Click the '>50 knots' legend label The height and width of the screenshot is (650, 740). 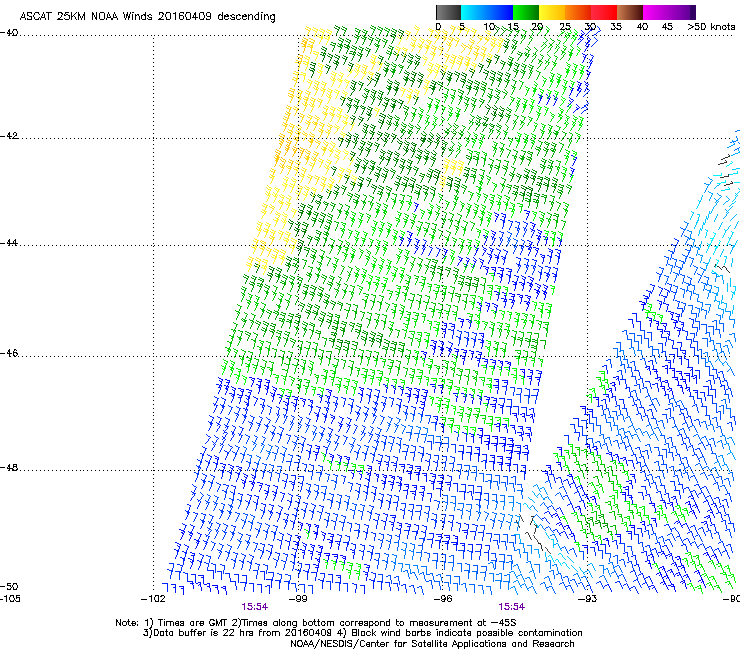[711, 26]
